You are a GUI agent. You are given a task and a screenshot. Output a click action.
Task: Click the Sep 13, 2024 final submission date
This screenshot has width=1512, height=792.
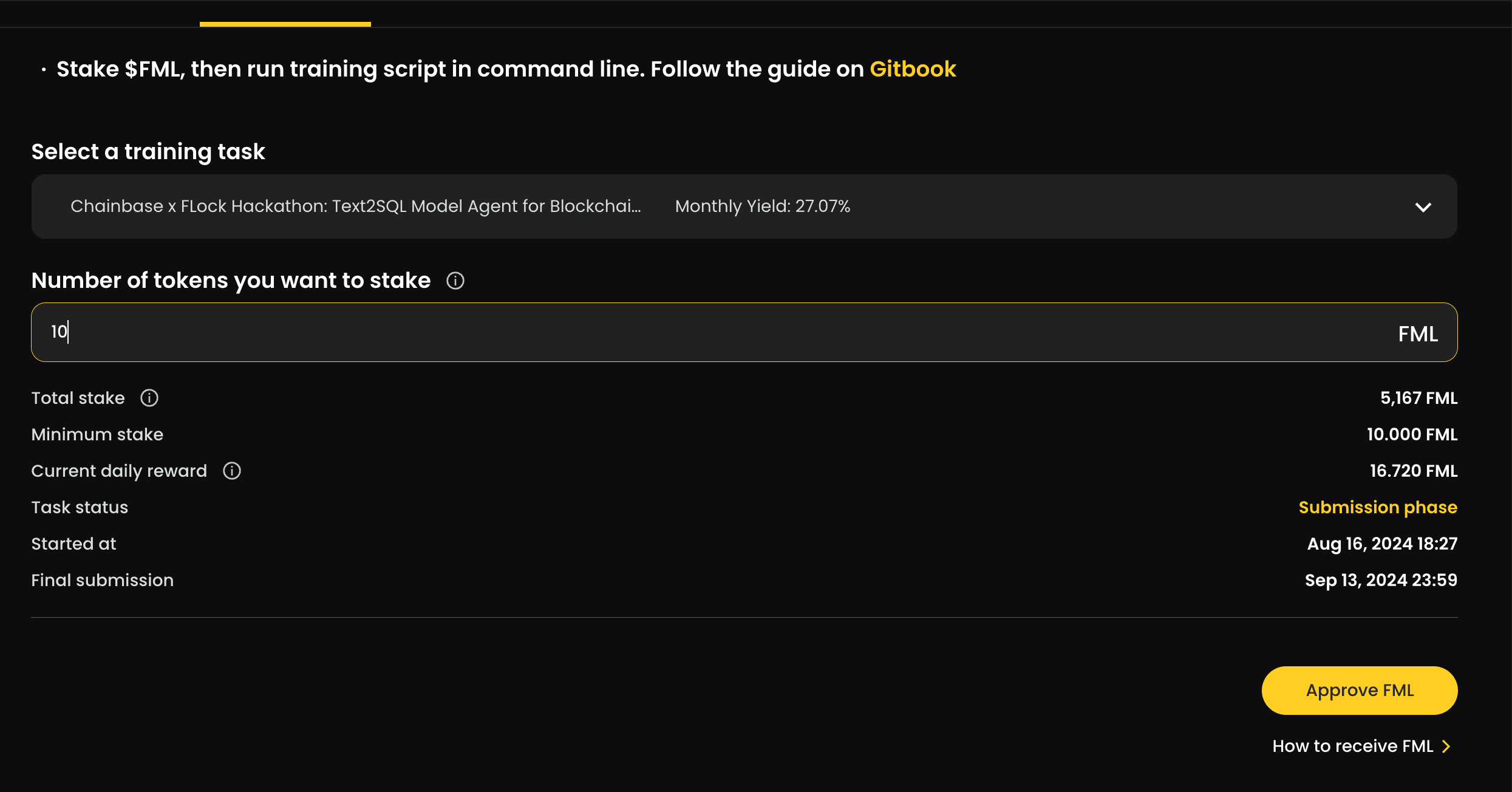(1381, 581)
